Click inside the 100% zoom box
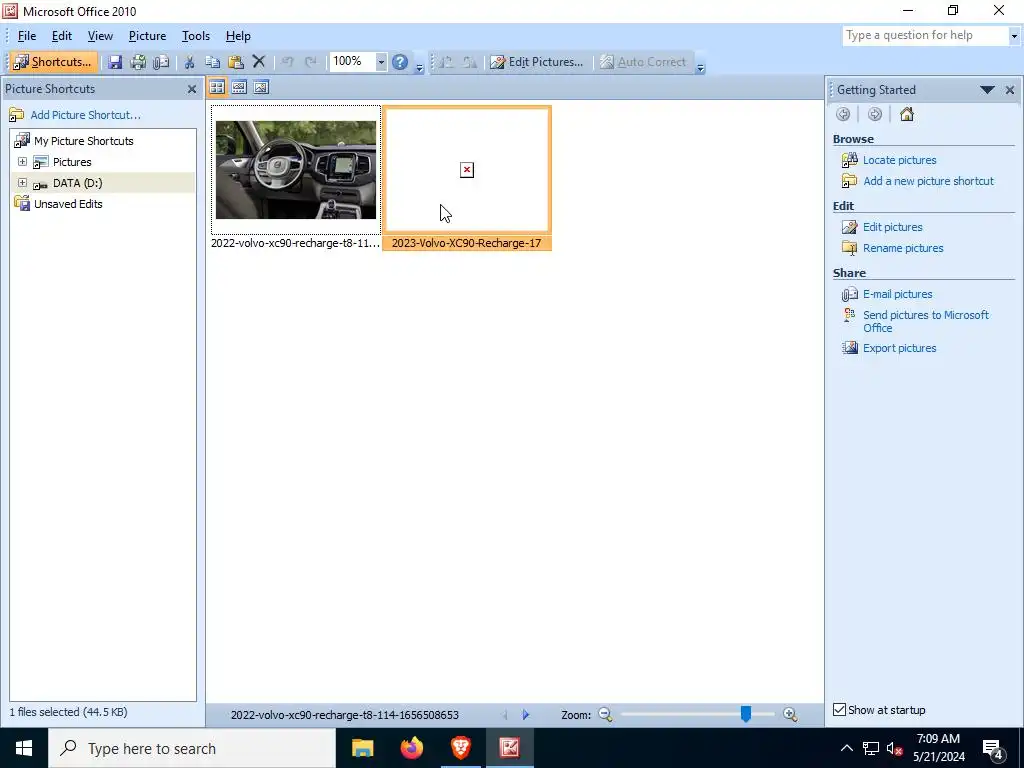1024x768 pixels. click(x=352, y=61)
